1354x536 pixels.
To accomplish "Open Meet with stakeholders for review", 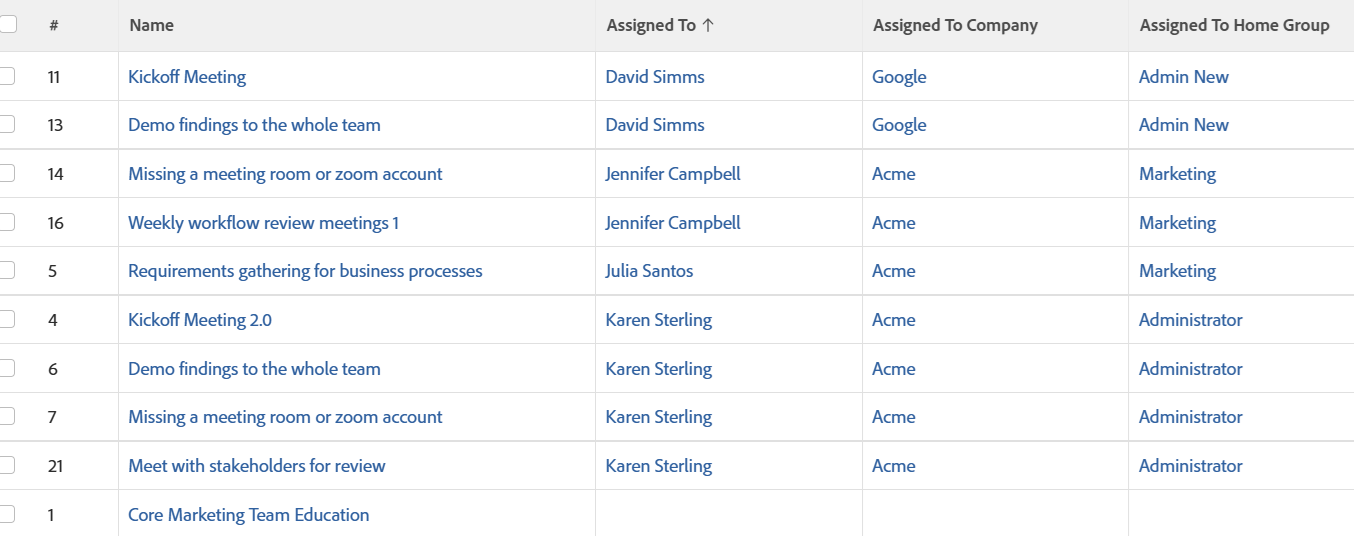I will 256,466.
